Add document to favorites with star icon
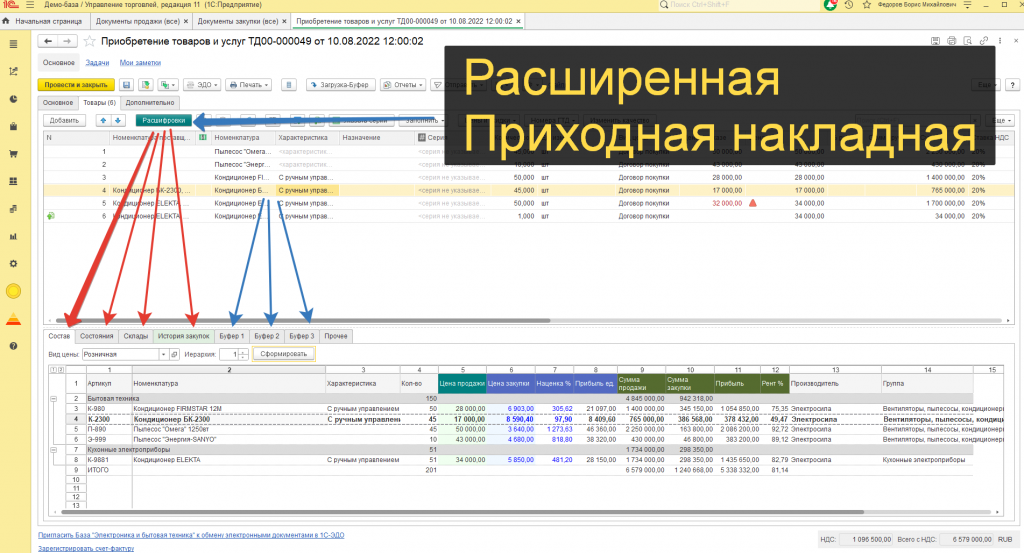This screenshot has width=1024, height=553. coord(89,41)
